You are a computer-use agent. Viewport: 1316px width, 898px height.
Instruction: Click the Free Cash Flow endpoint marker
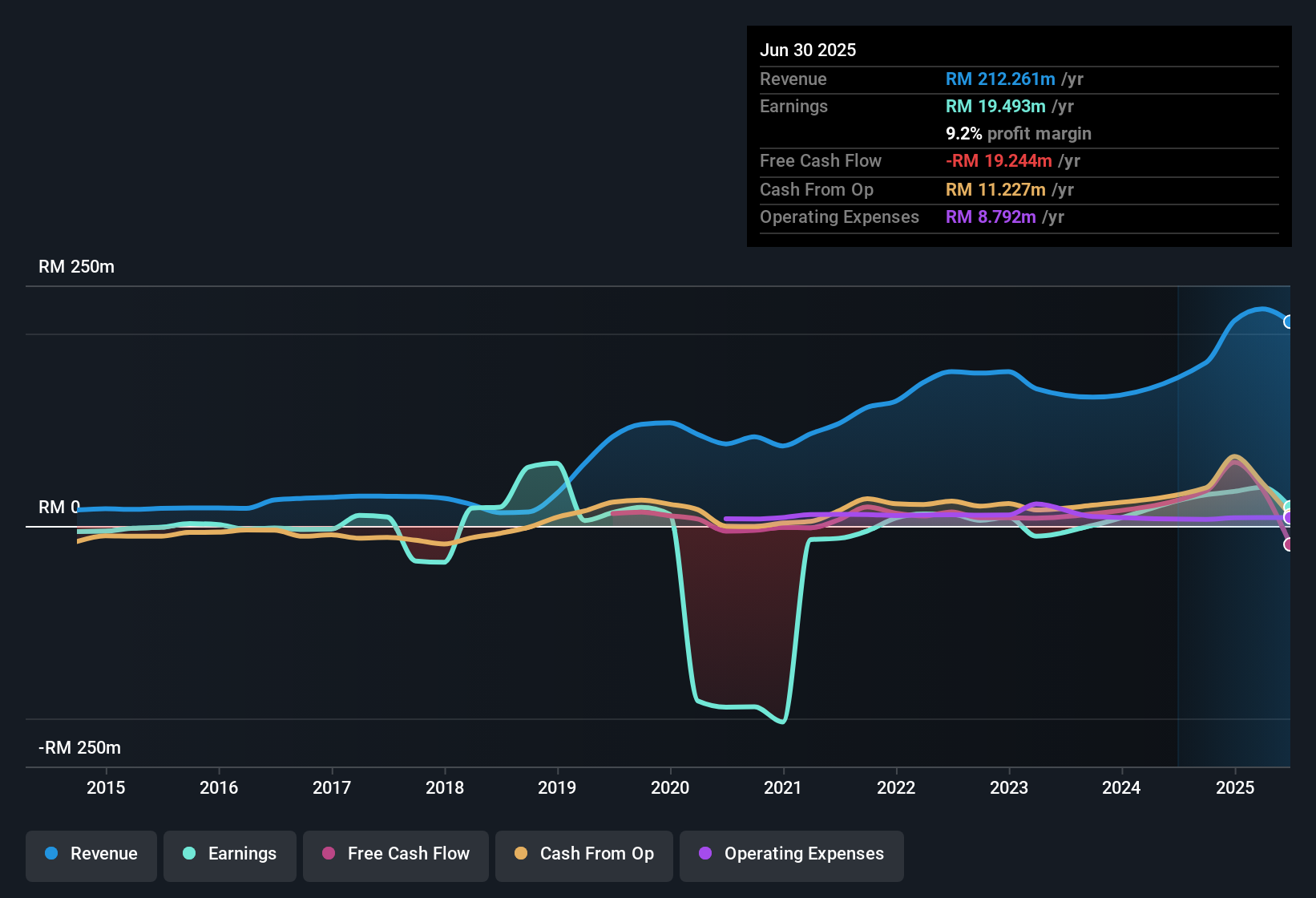pos(1288,545)
